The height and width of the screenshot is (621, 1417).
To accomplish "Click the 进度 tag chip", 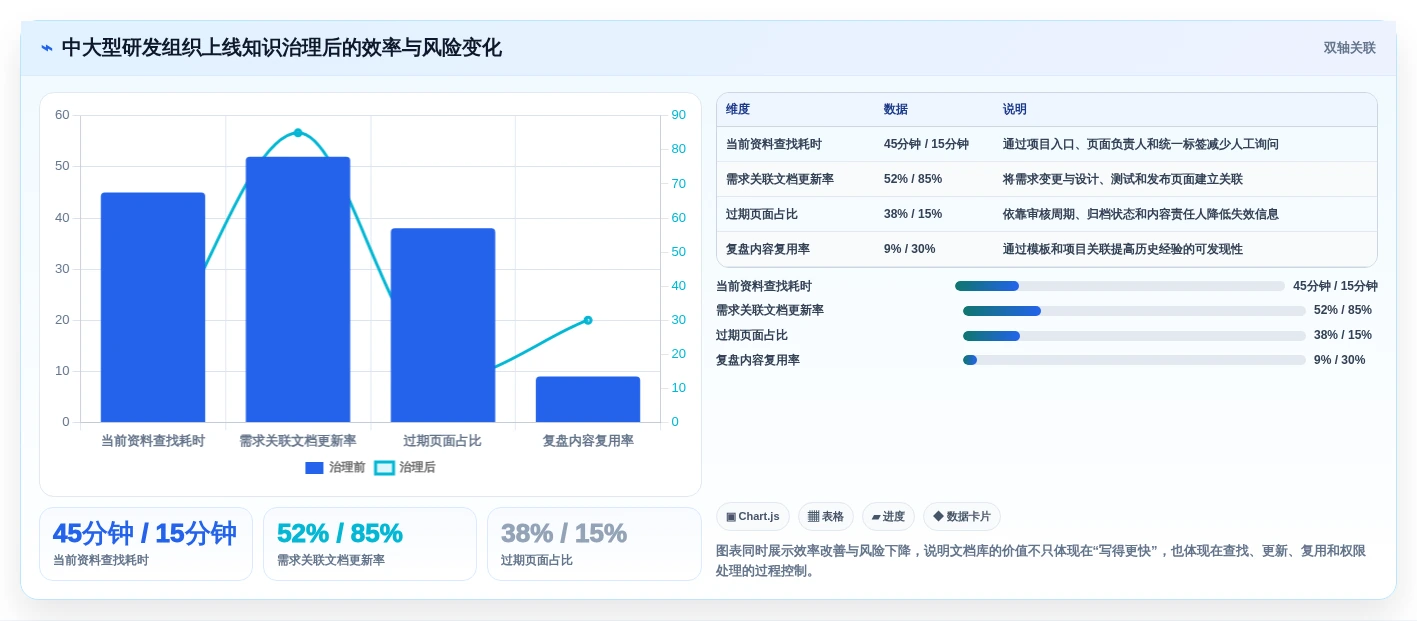I will (888, 517).
